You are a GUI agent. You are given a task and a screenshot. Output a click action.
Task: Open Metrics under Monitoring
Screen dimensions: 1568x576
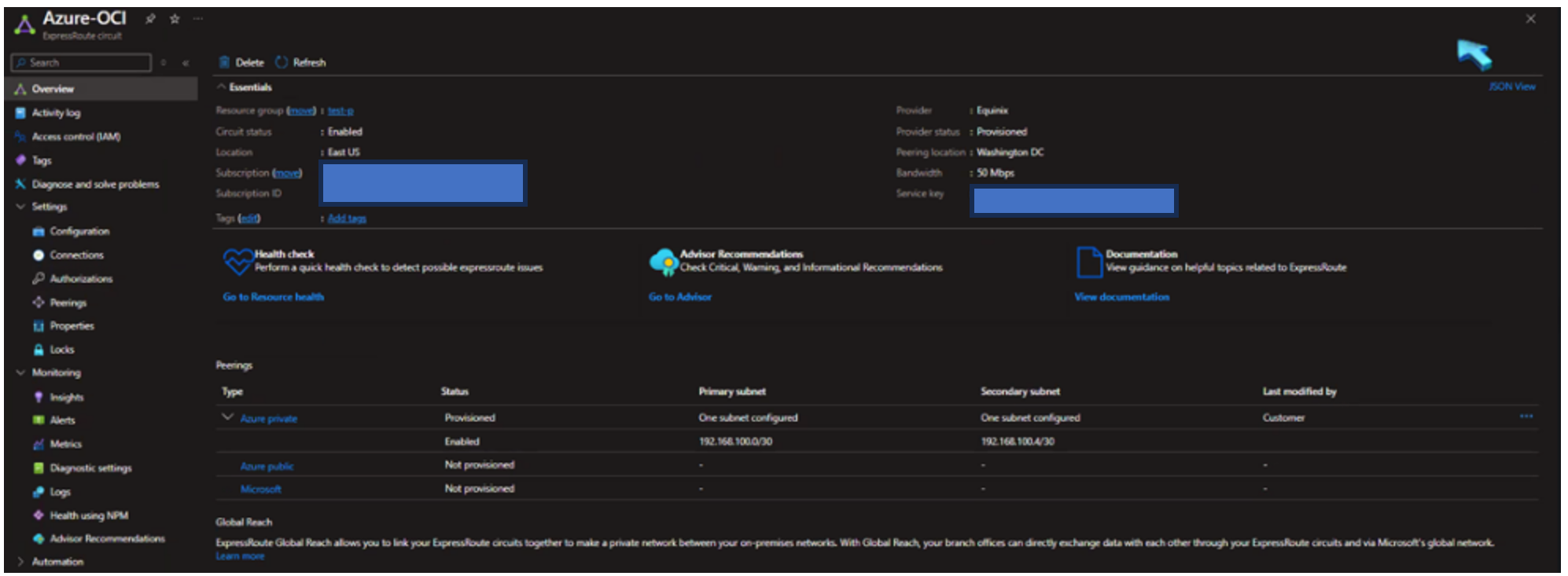(x=65, y=444)
